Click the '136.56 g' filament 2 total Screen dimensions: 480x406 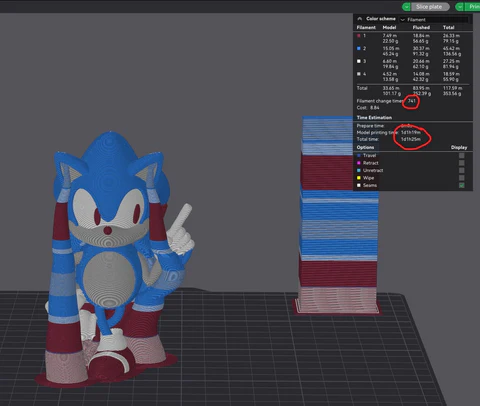click(452, 54)
